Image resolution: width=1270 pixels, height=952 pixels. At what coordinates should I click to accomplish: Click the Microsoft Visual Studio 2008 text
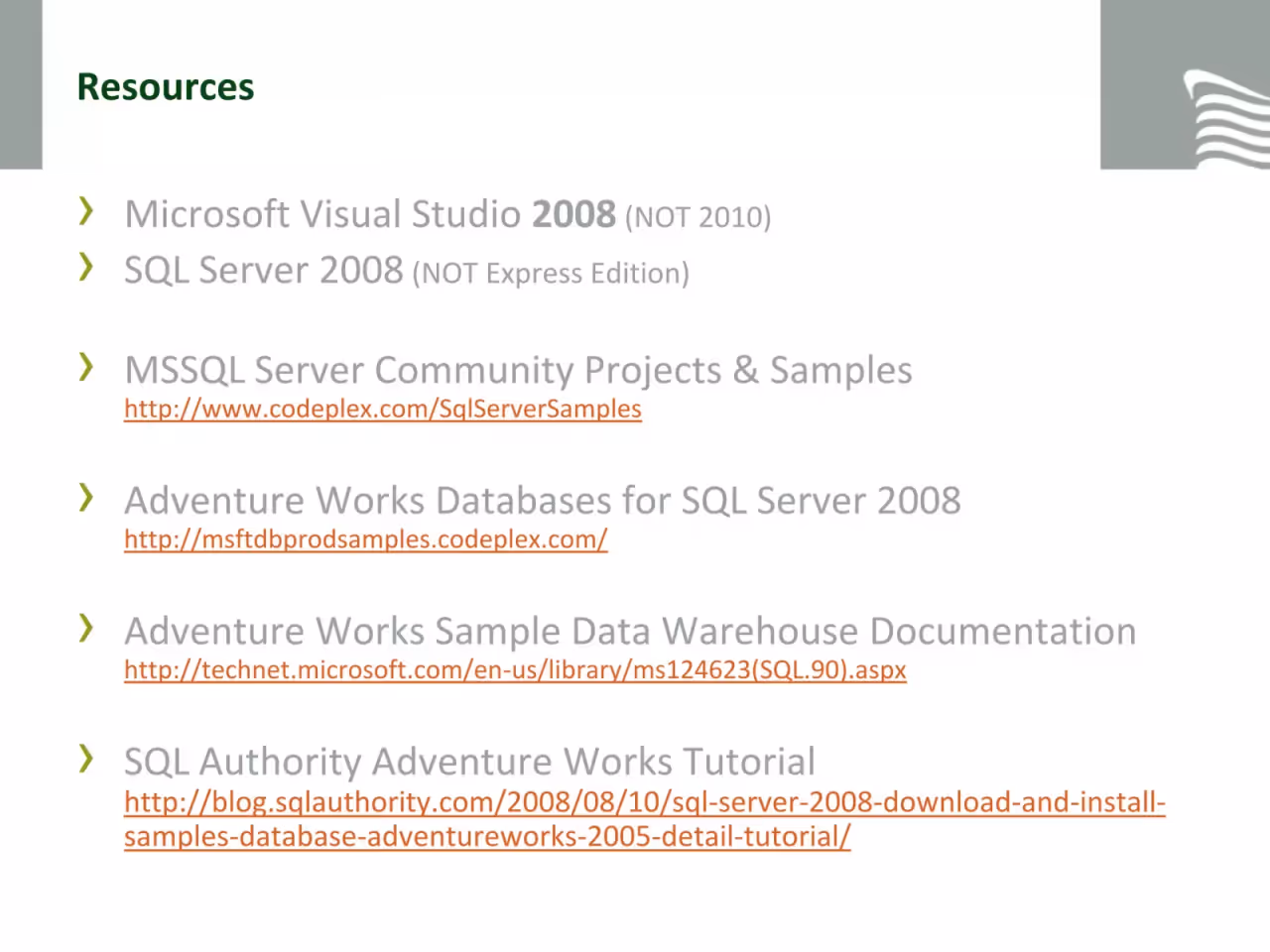tap(370, 214)
